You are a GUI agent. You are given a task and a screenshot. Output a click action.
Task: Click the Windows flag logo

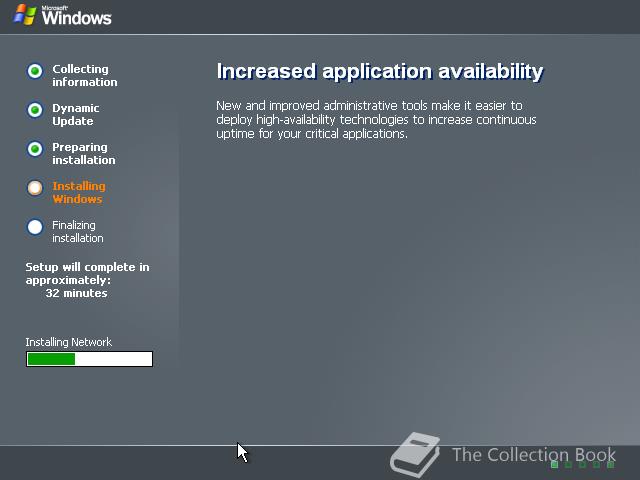pyautogui.click(x=25, y=15)
